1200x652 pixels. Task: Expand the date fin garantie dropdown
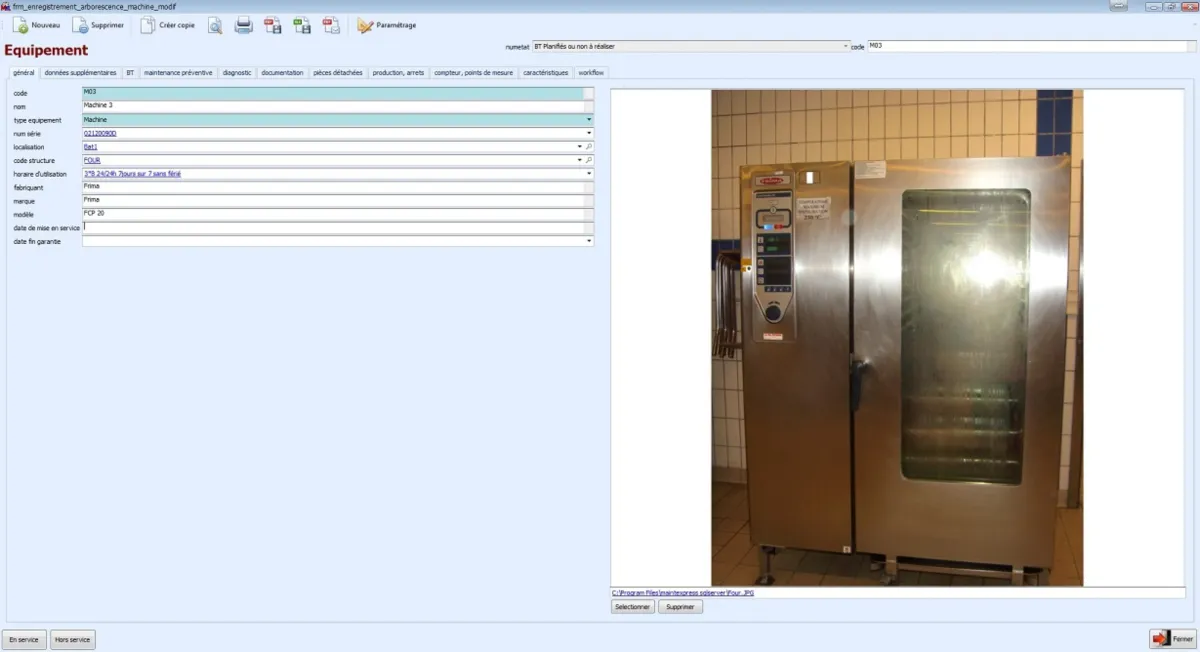tap(589, 241)
